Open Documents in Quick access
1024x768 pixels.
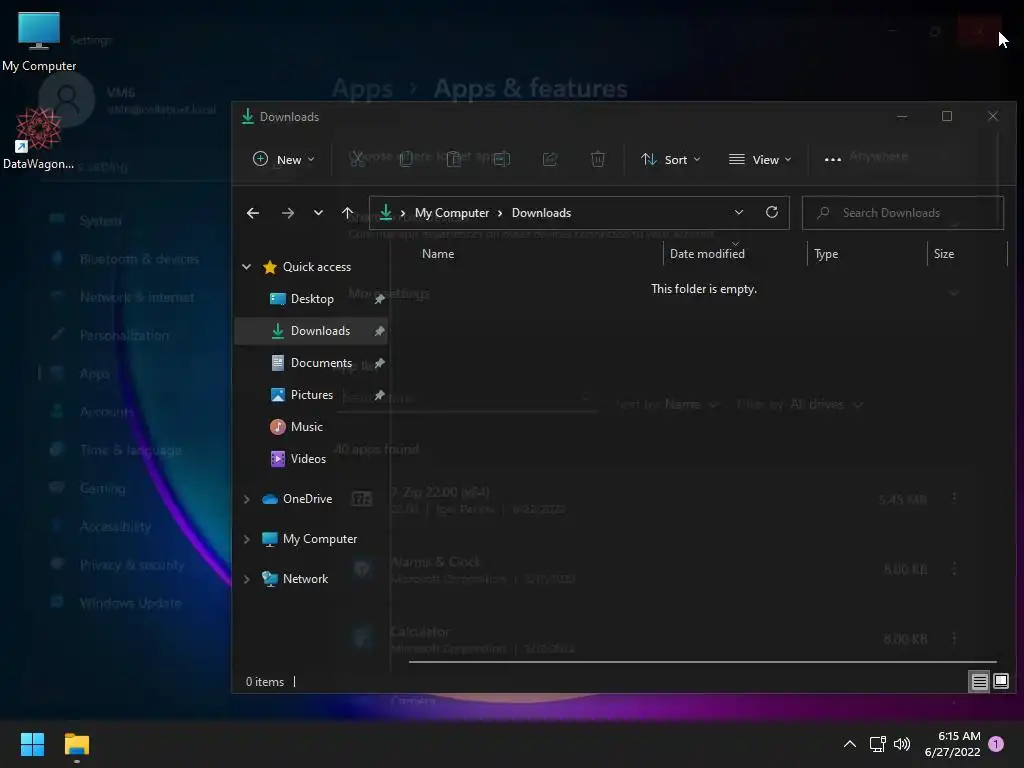click(x=321, y=362)
